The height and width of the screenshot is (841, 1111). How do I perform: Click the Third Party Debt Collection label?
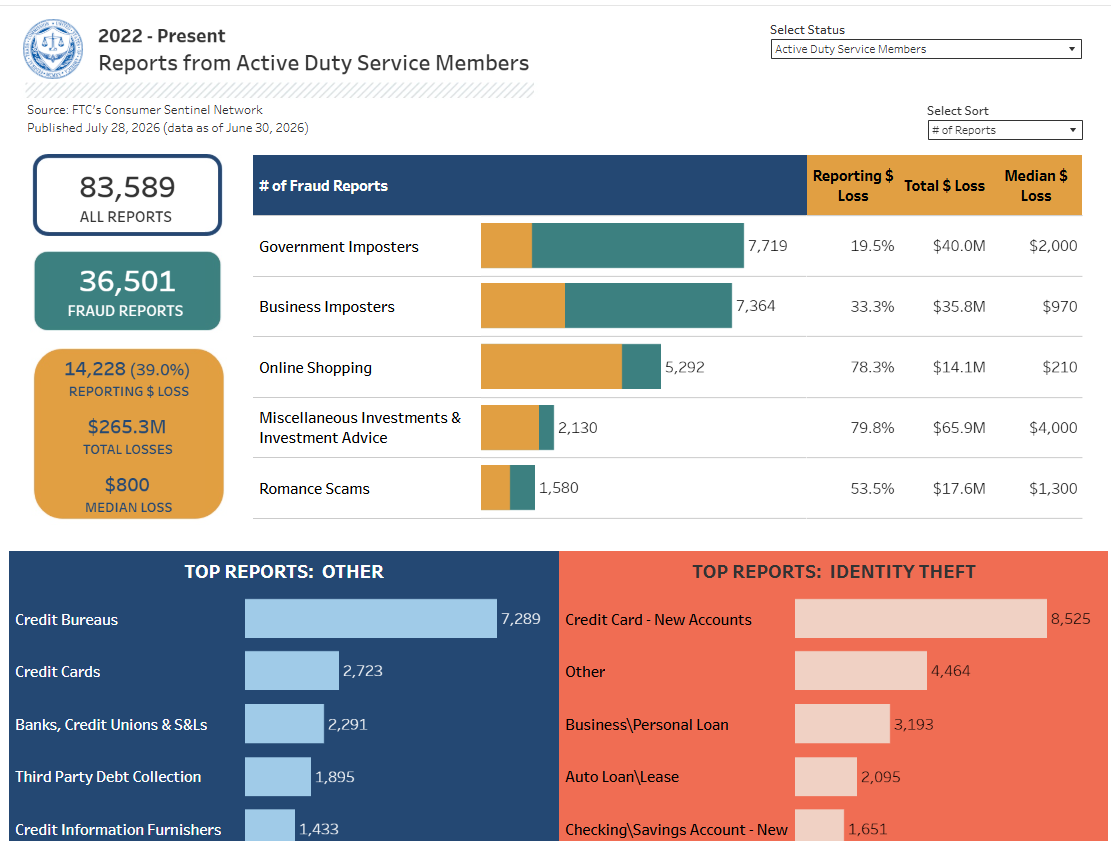[x=108, y=777]
